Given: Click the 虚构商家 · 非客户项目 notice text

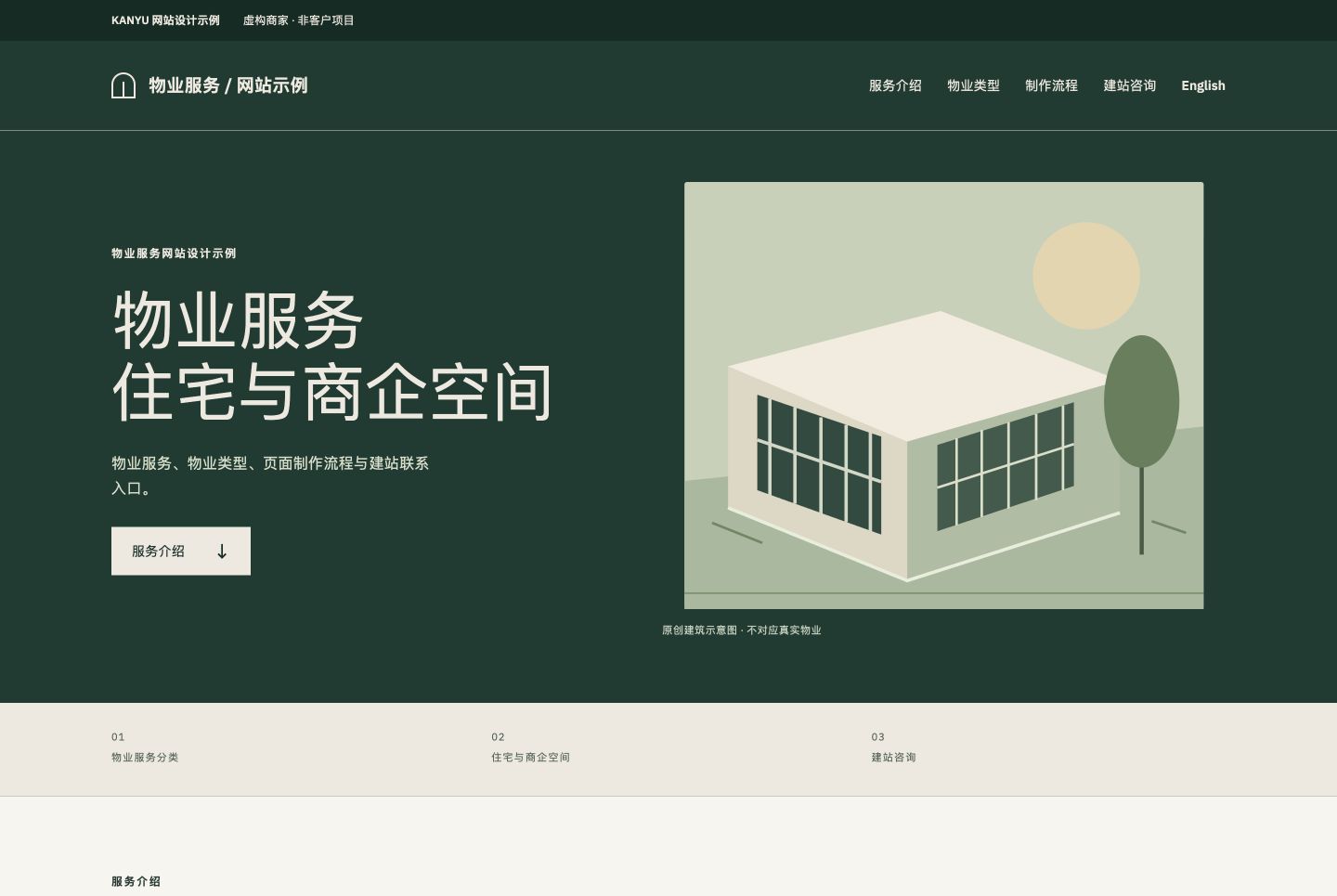Looking at the screenshot, I should click(x=299, y=20).
